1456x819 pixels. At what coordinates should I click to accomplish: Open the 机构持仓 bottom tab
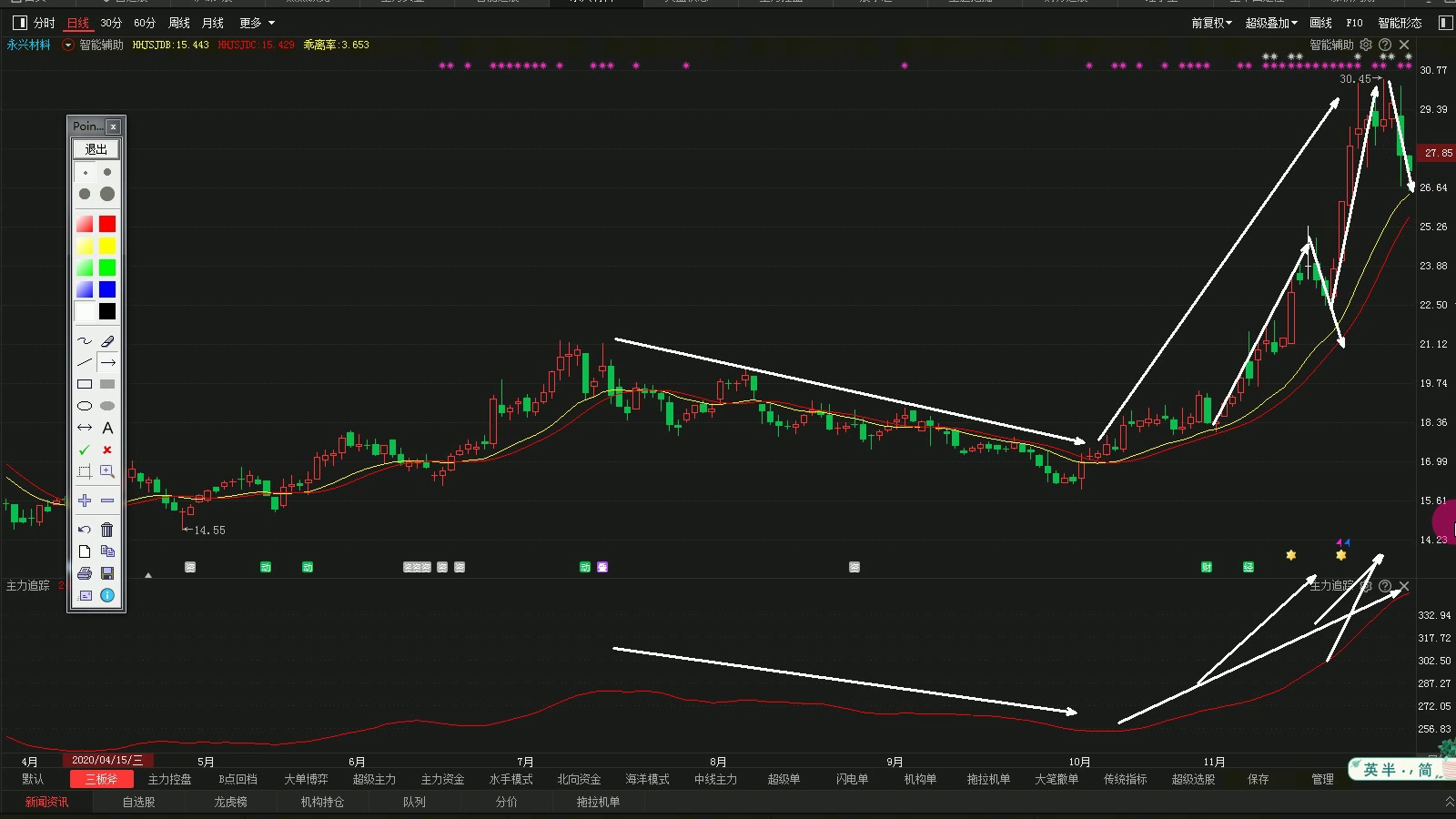[322, 802]
